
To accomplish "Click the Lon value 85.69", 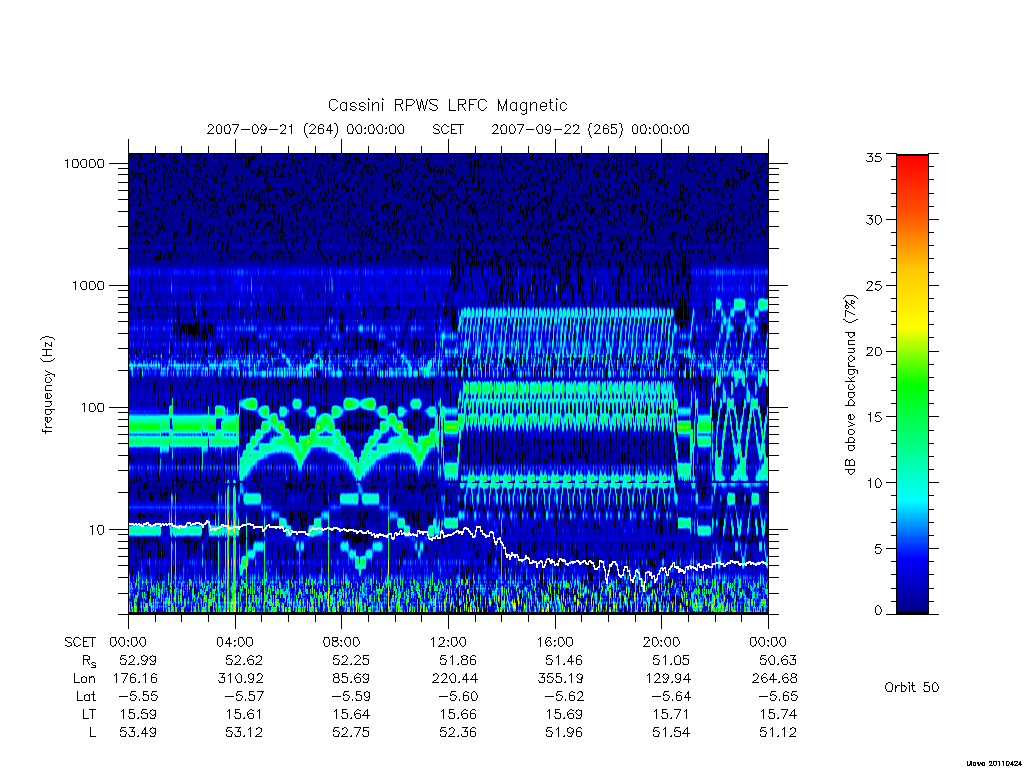I will tap(351, 679).
